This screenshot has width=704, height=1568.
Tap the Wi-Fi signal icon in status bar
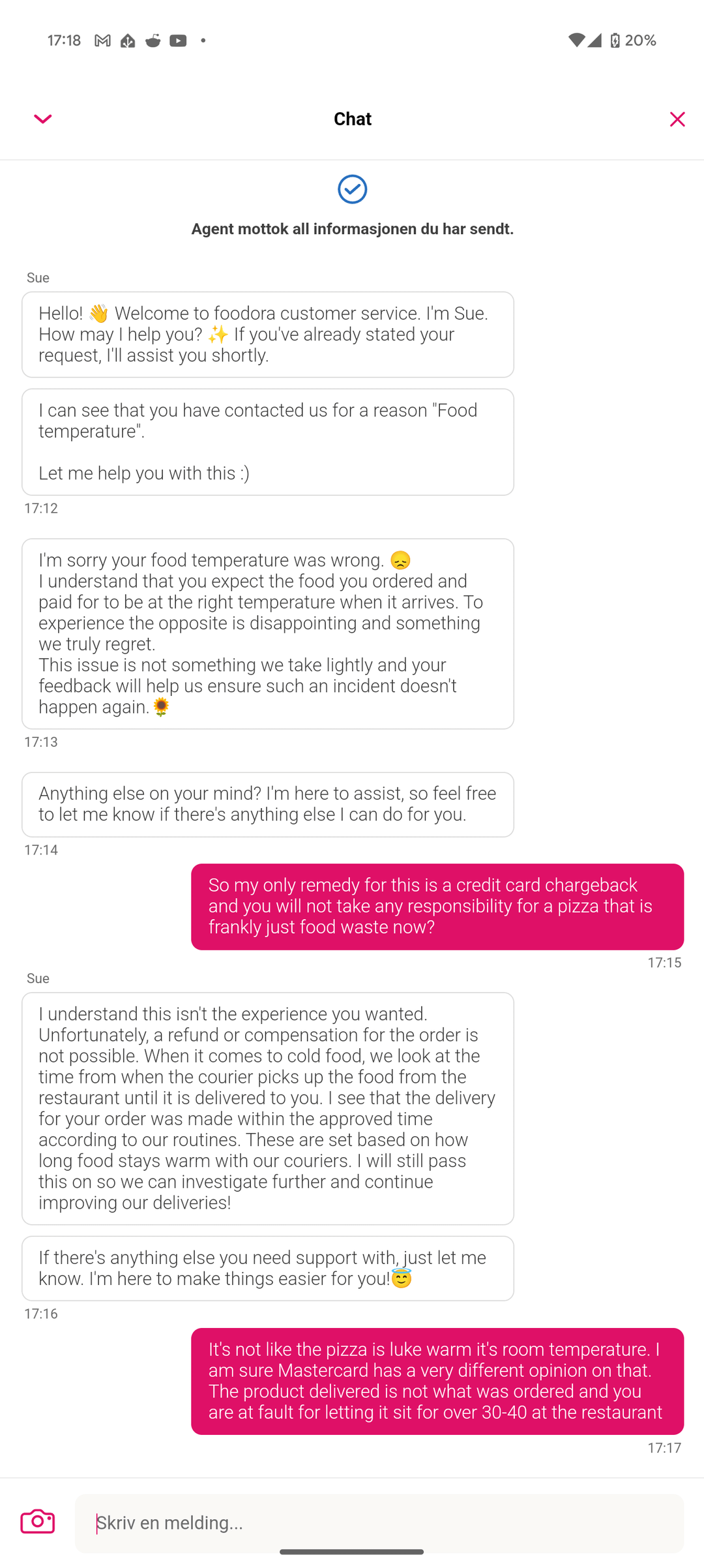576,40
